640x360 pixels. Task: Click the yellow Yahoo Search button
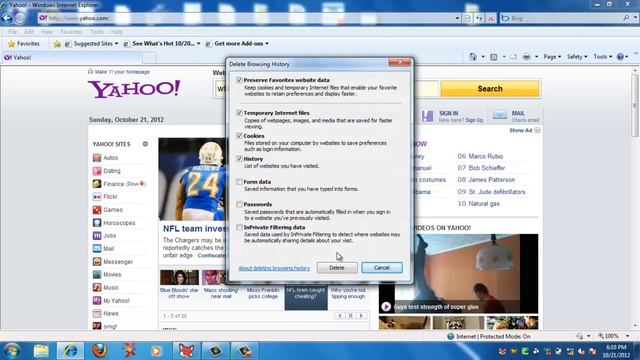pos(490,89)
